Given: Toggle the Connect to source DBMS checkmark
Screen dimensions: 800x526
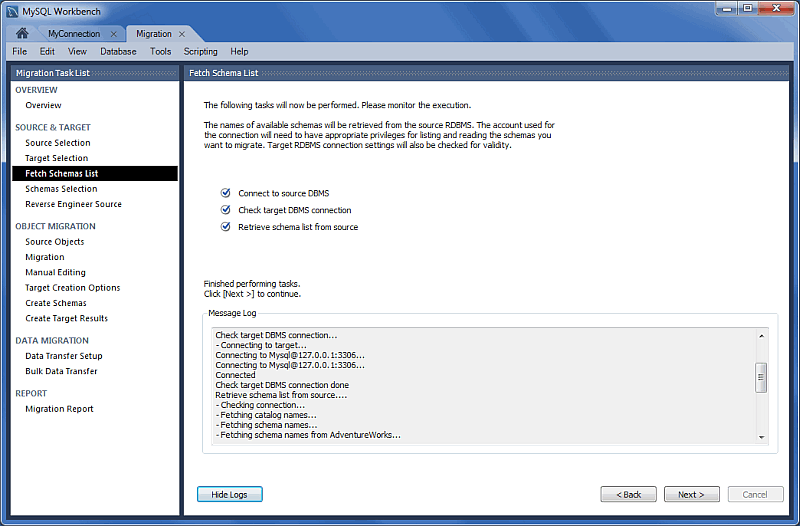Looking at the screenshot, I should click(x=225, y=193).
